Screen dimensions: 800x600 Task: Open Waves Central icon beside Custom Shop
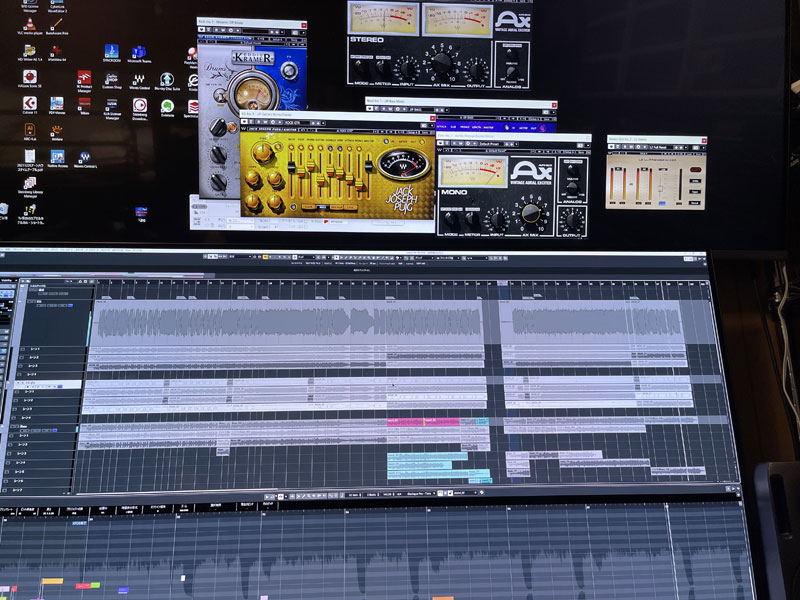click(139, 82)
